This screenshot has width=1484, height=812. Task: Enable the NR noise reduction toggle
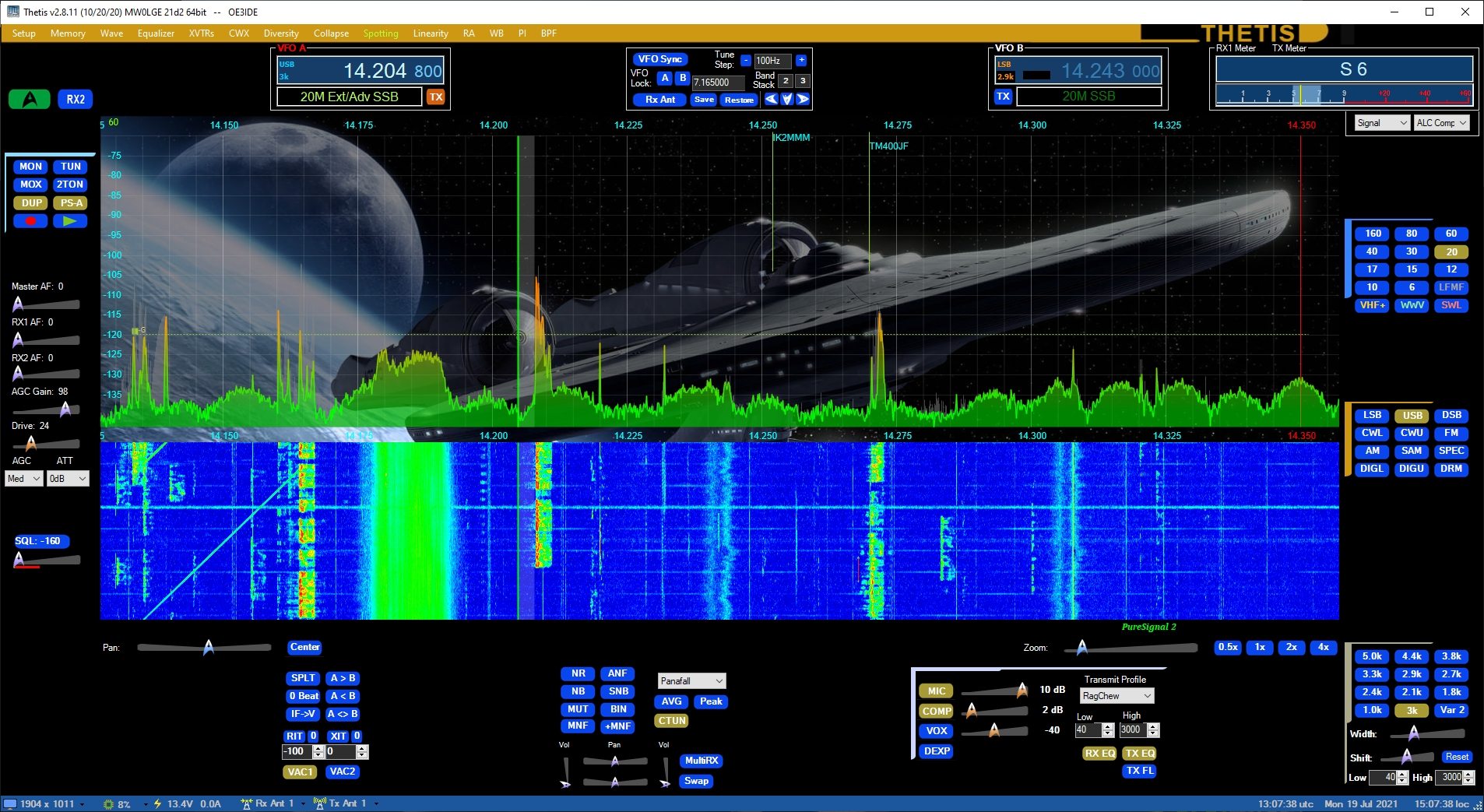pyautogui.click(x=577, y=673)
